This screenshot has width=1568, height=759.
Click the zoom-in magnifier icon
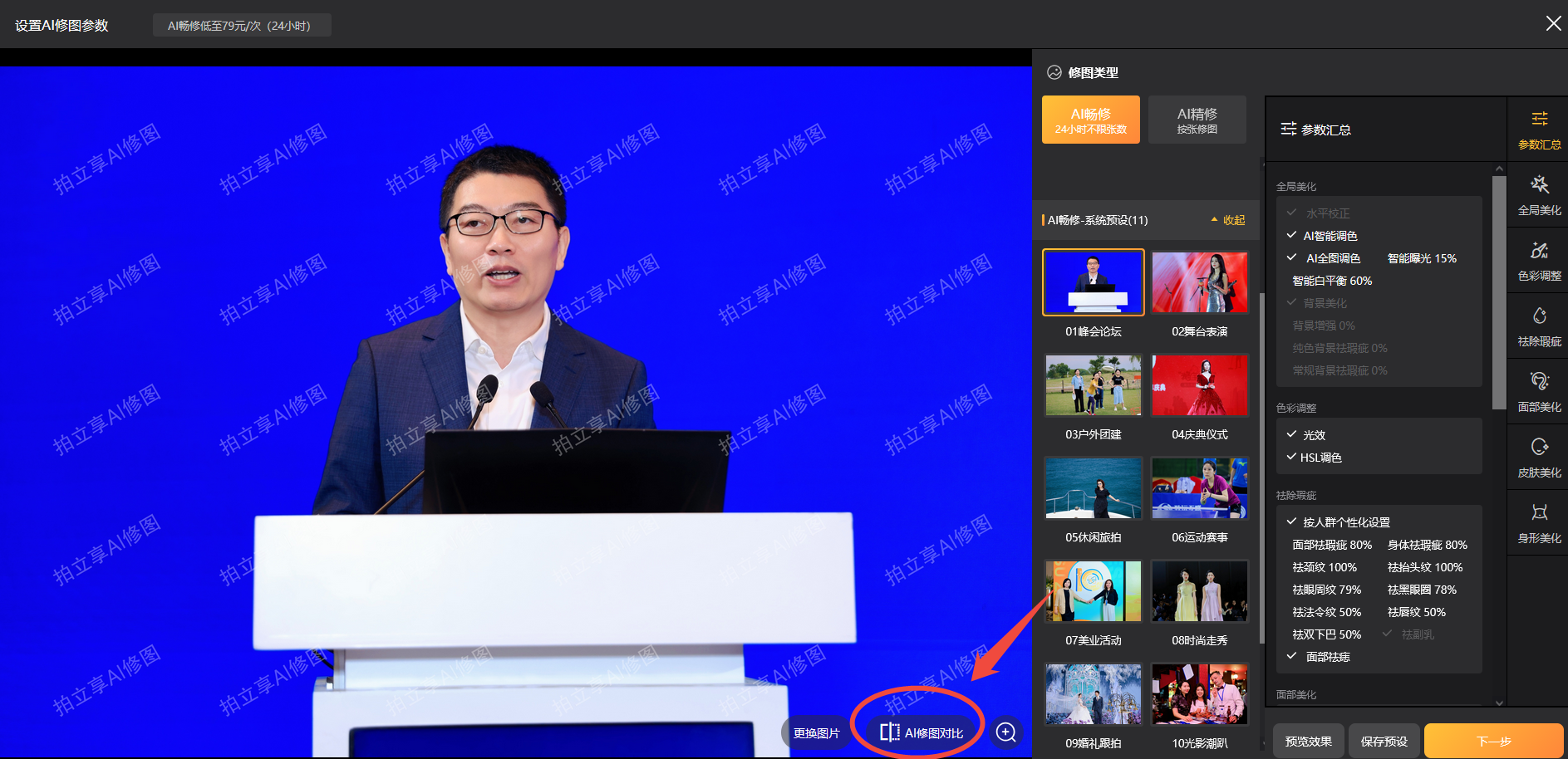pyautogui.click(x=1006, y=732)
